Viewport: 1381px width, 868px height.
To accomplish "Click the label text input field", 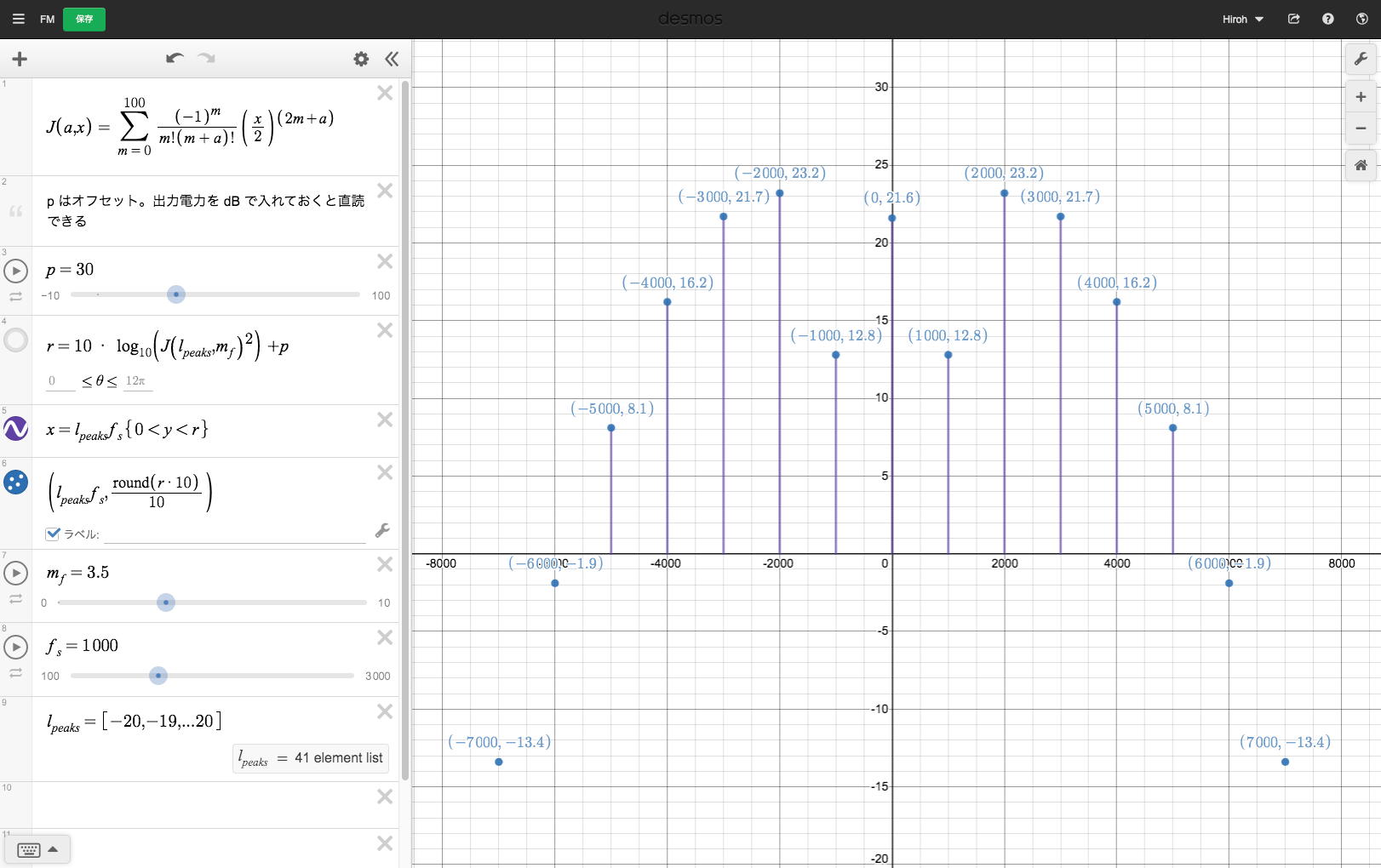I will point(234,534).
